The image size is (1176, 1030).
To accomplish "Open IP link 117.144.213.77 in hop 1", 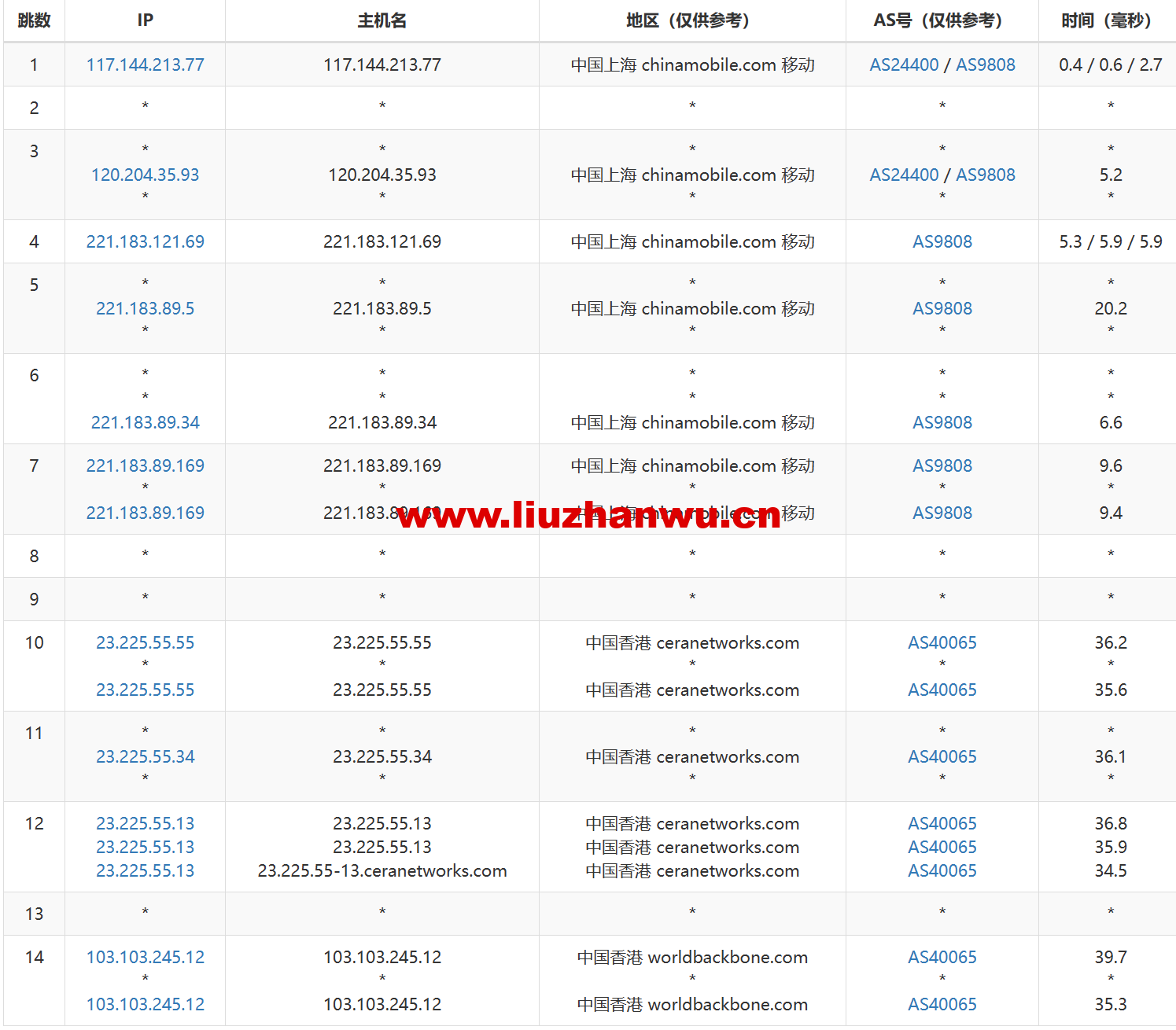I will pyautogui.click(x=145, y=64).
